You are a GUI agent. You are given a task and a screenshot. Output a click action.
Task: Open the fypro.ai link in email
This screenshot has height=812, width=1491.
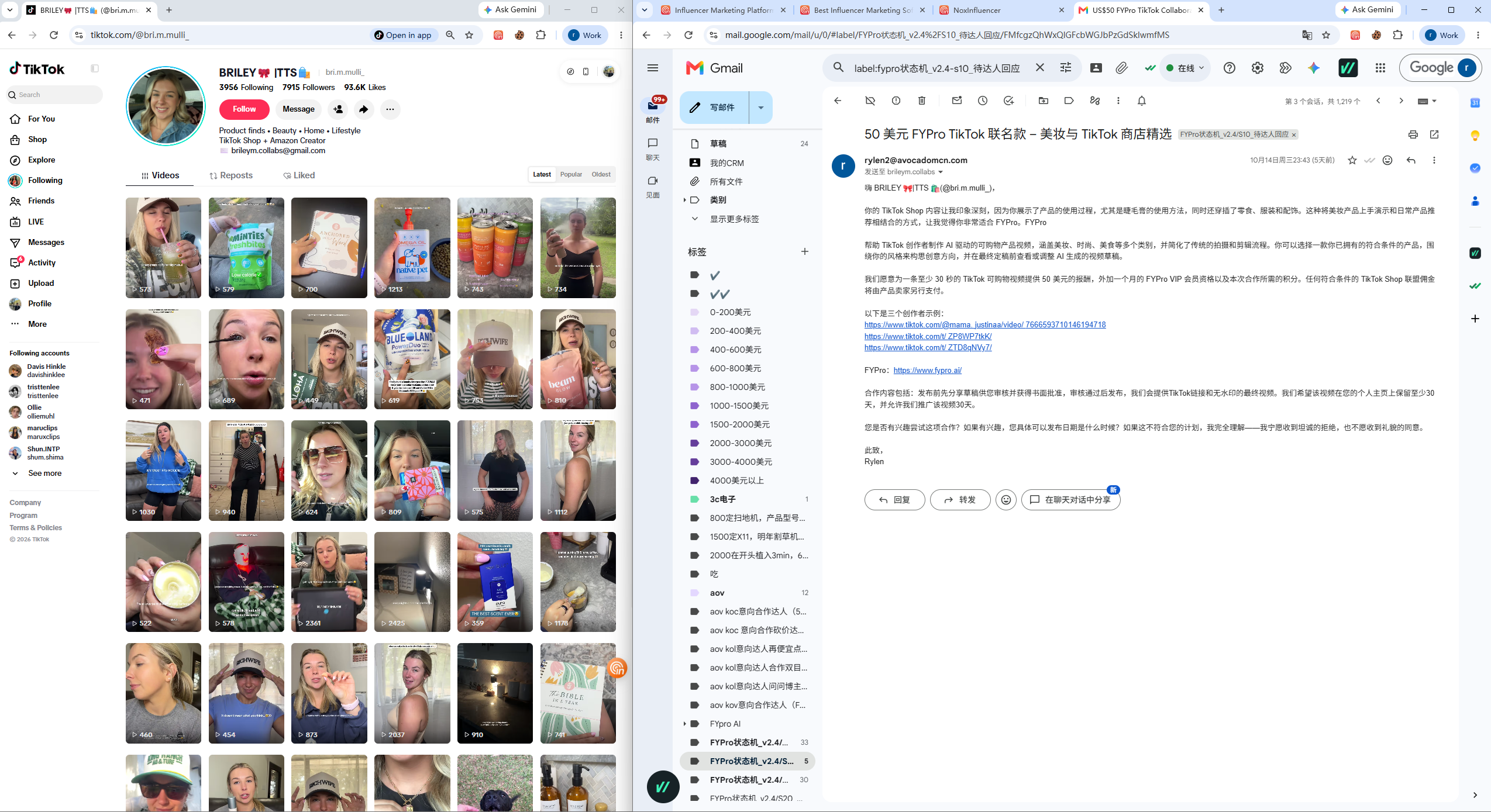coord(927,370)
